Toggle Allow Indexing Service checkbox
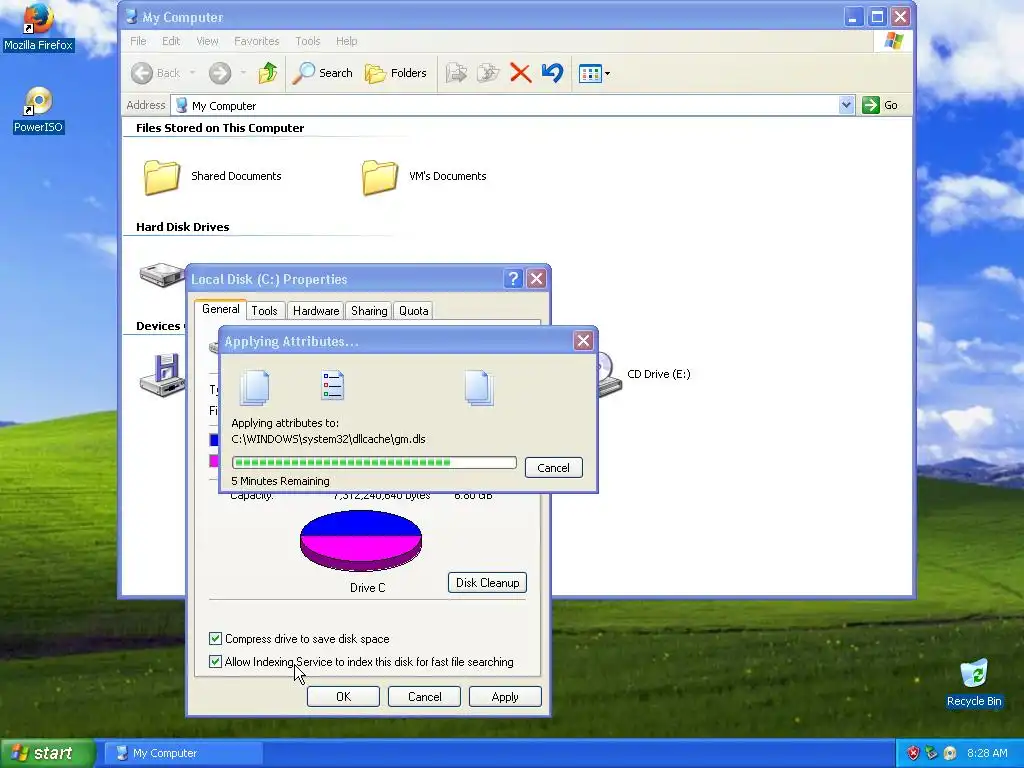This screenshot has width=1024, height=768. click(x=216, y=662)
